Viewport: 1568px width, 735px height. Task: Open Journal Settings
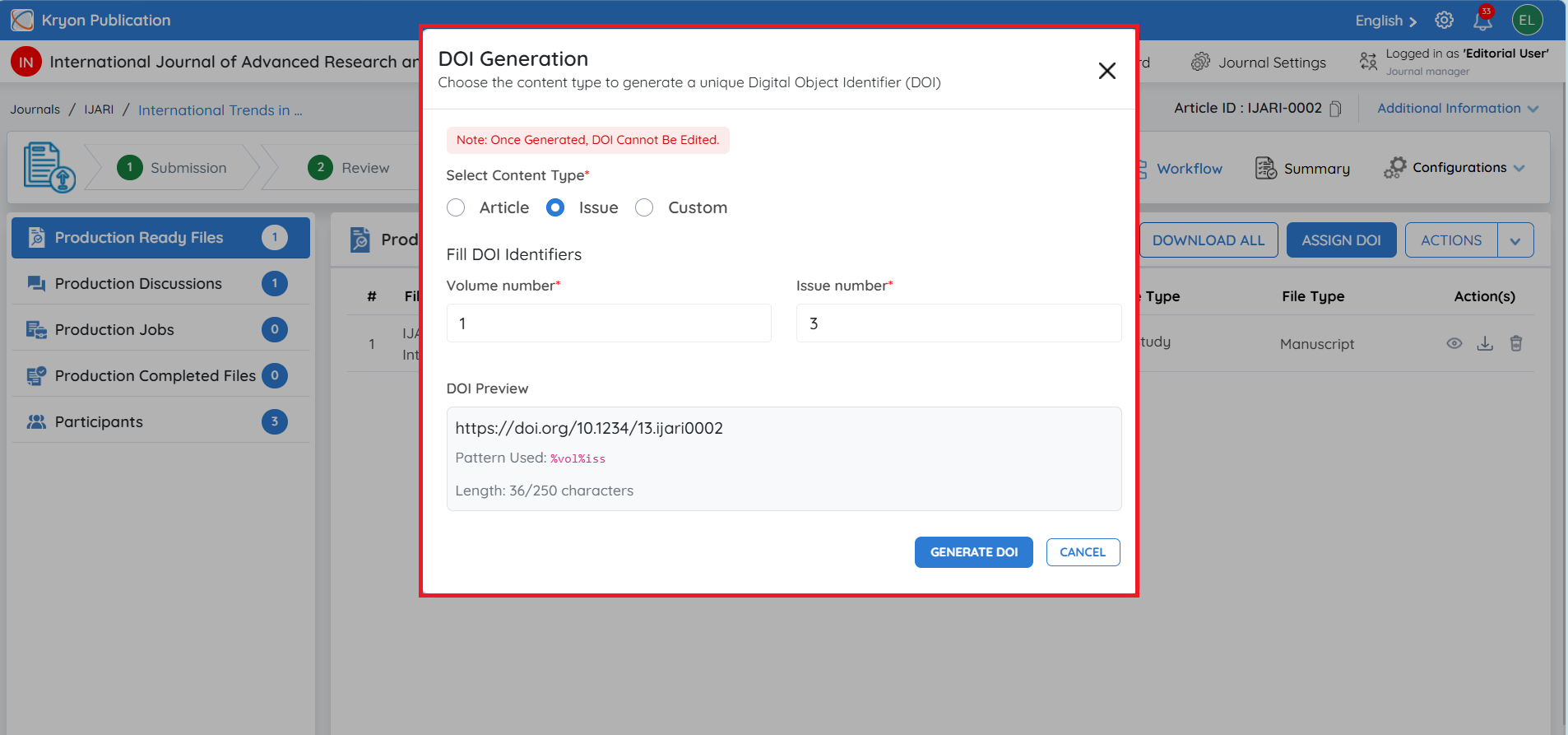(1259, 63)
